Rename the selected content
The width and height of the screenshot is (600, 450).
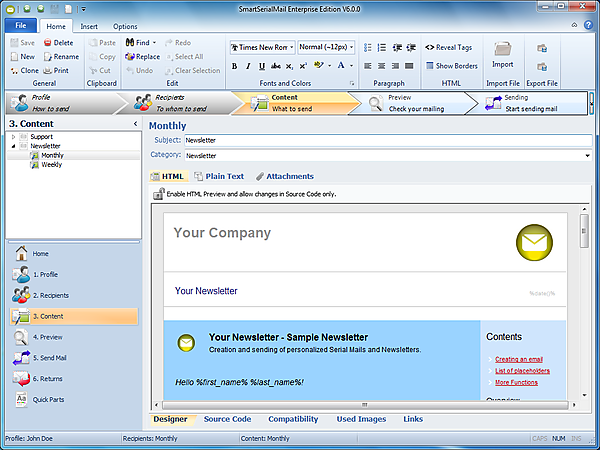tap(61, 57)
